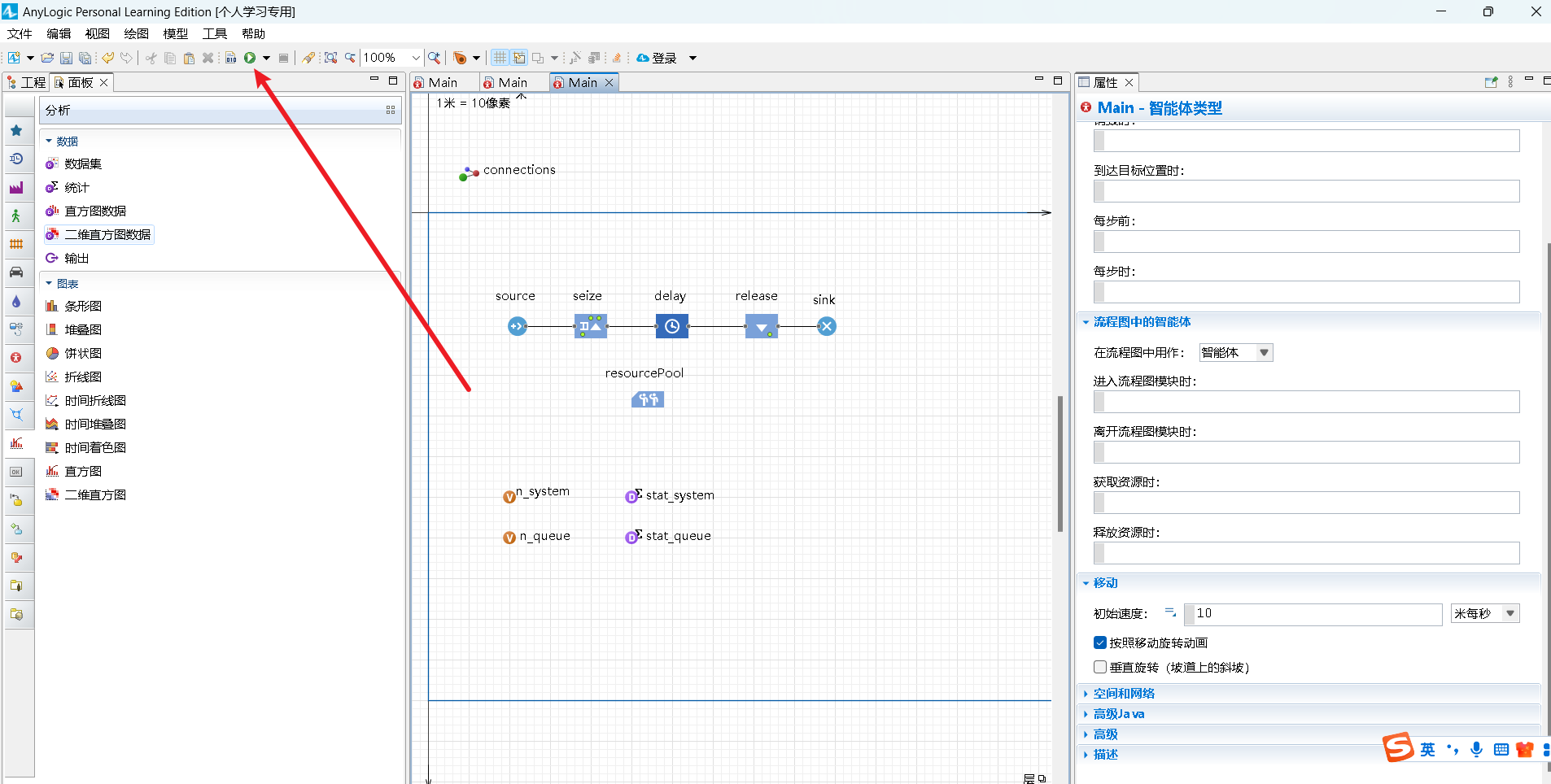This screenshot has width=1551, height=784.
Task: Open the Fluid Library droplet palette
Action: (x=16, y=301)
